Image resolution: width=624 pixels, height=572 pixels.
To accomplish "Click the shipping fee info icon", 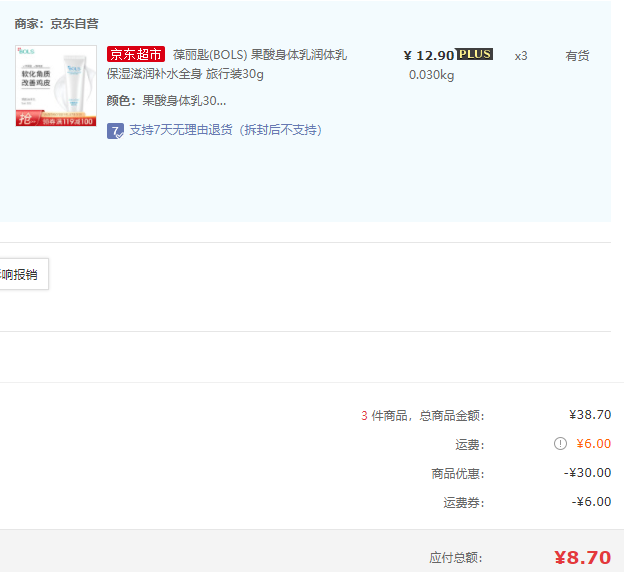I will click(x=560, y=443).
